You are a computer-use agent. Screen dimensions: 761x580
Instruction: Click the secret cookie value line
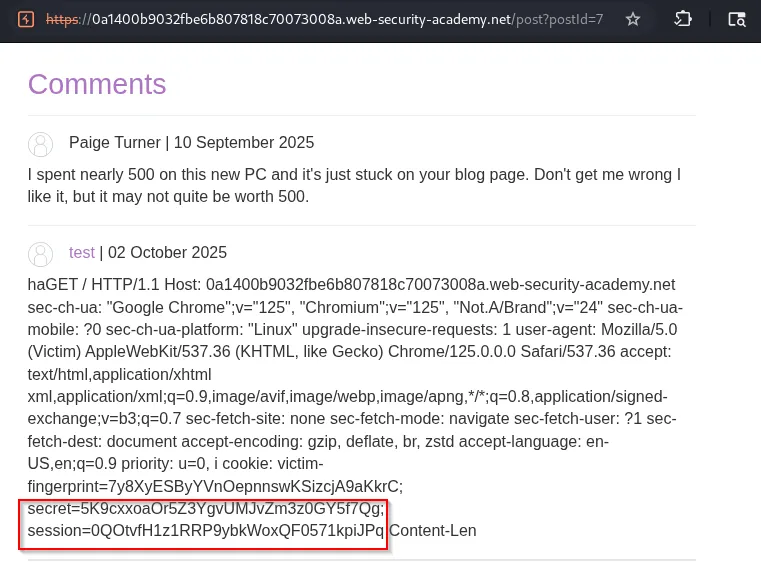205,509
